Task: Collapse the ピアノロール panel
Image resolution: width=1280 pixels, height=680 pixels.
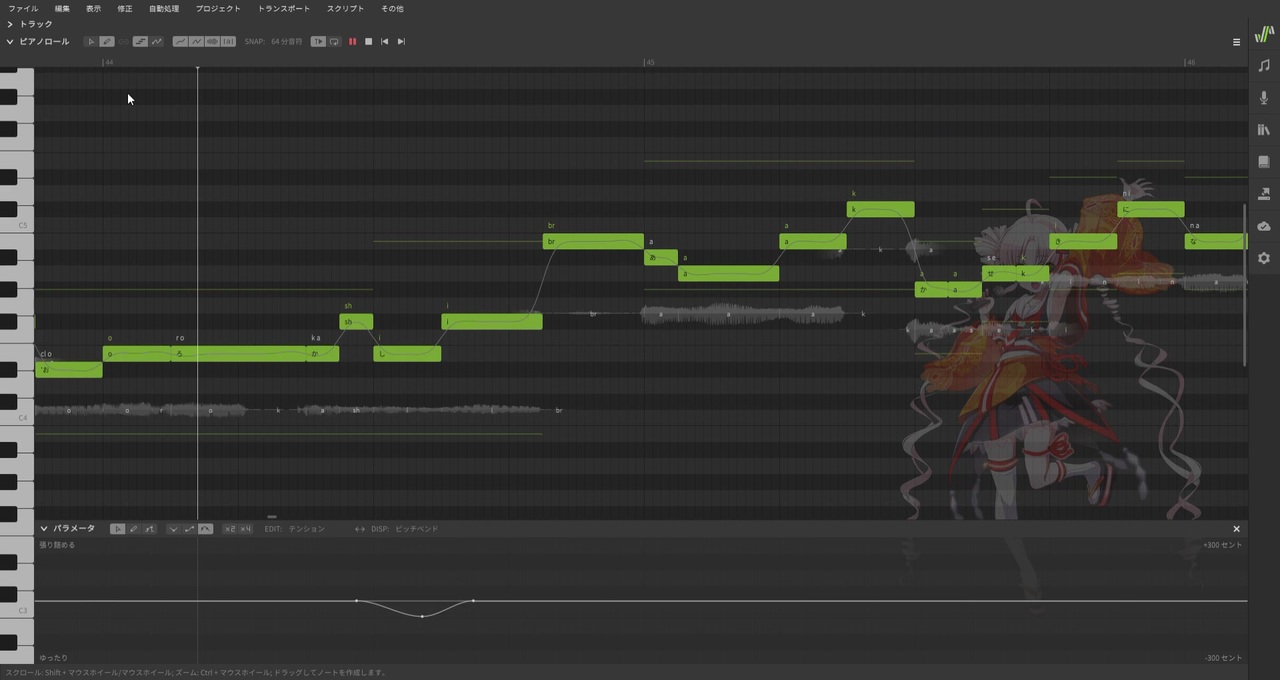Action: click(x=10, y=42)
